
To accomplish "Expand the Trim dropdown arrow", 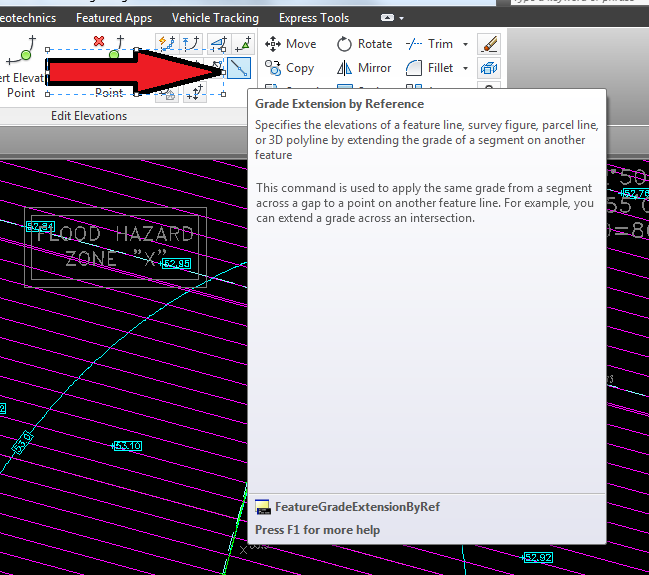I will click(x=465, y=44).
